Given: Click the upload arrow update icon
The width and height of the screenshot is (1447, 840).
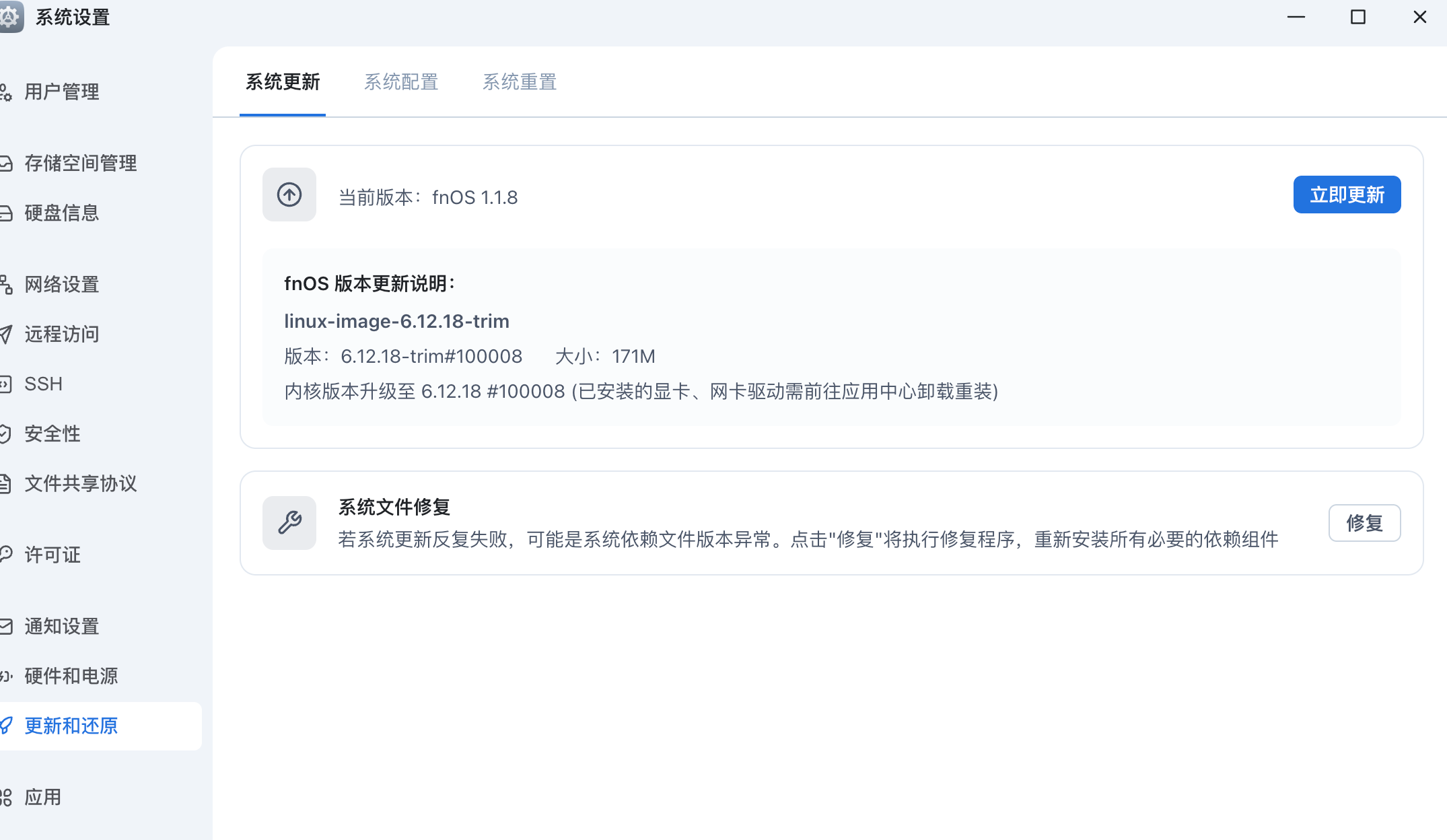Looking at the screenshot, I should point(289,195).
